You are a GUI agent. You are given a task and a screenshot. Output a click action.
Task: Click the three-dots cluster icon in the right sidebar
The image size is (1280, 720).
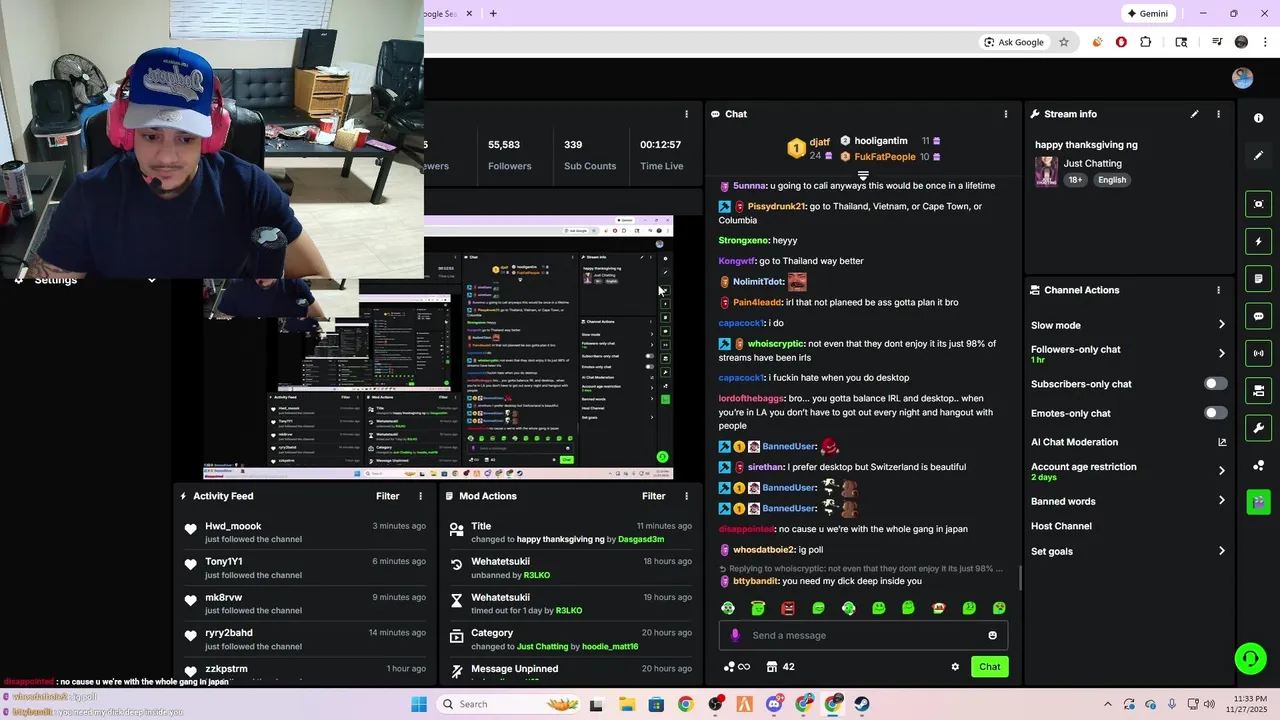pos(1258,465)
